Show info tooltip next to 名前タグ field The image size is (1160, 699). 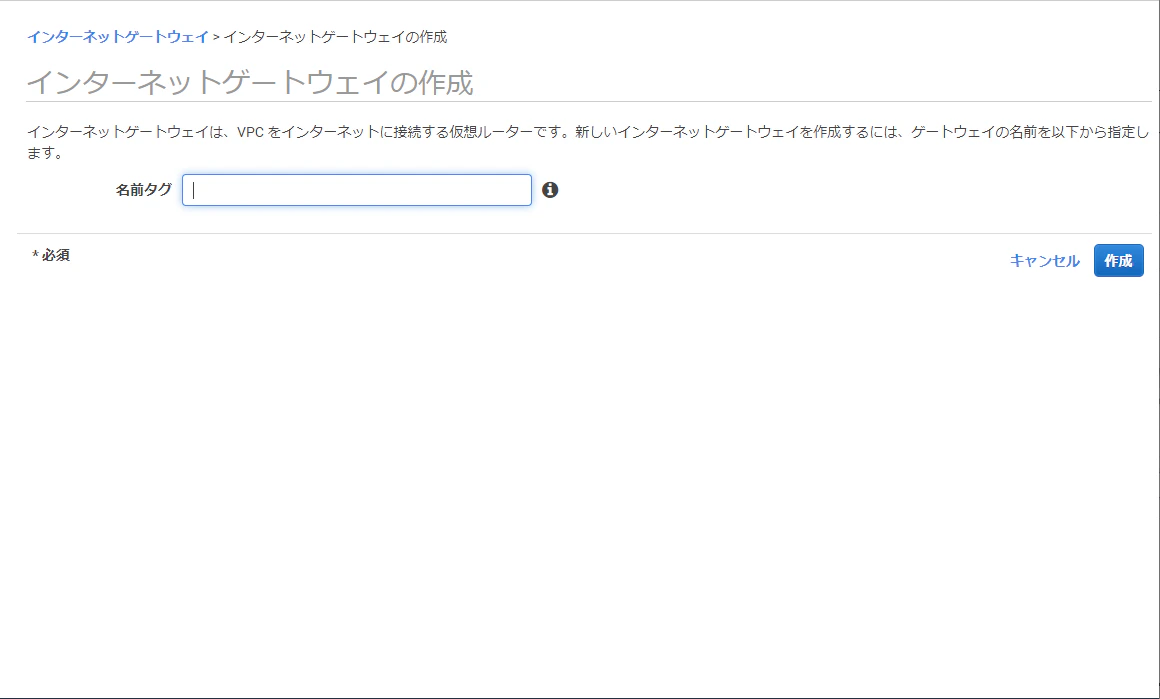(550, 190)
